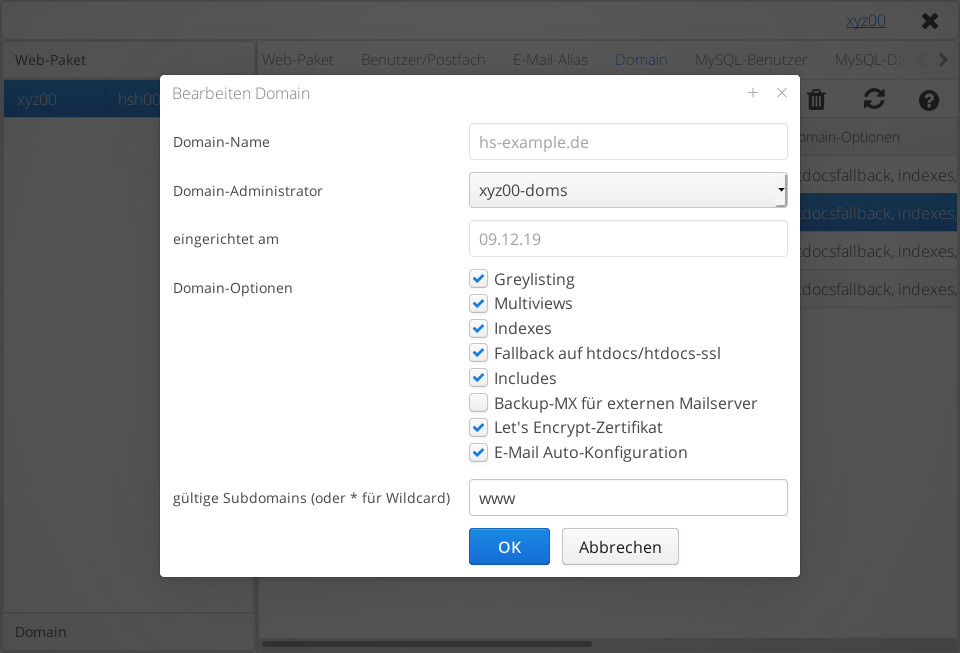The width and height of the screenshot is (960, 653).
Task: Toggle E-Mail Auto-Konfiguration checkbox
Action: pos(478,452)
